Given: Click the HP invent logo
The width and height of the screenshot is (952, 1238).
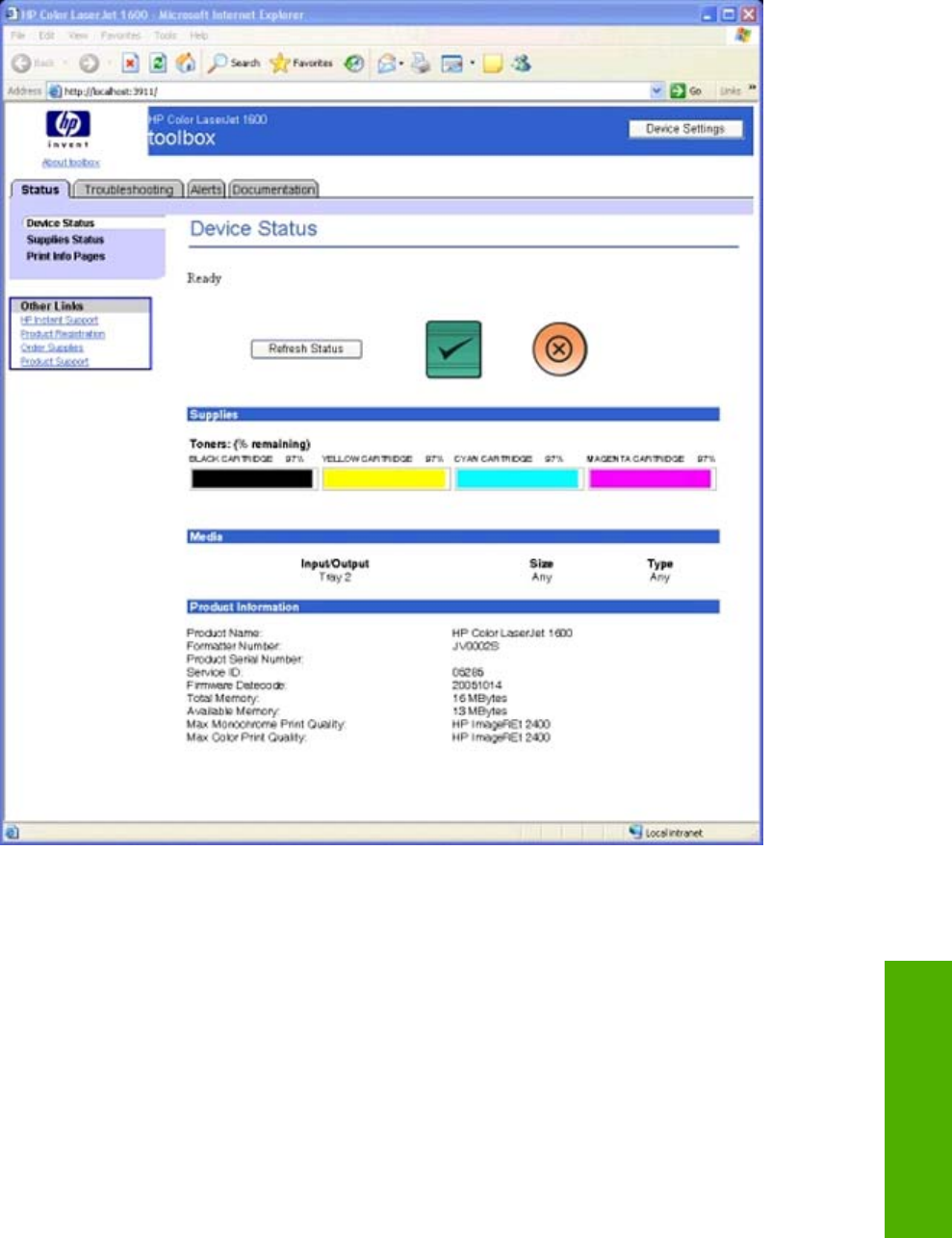Looking at the screenshot, I should click(x=67, y=129).
